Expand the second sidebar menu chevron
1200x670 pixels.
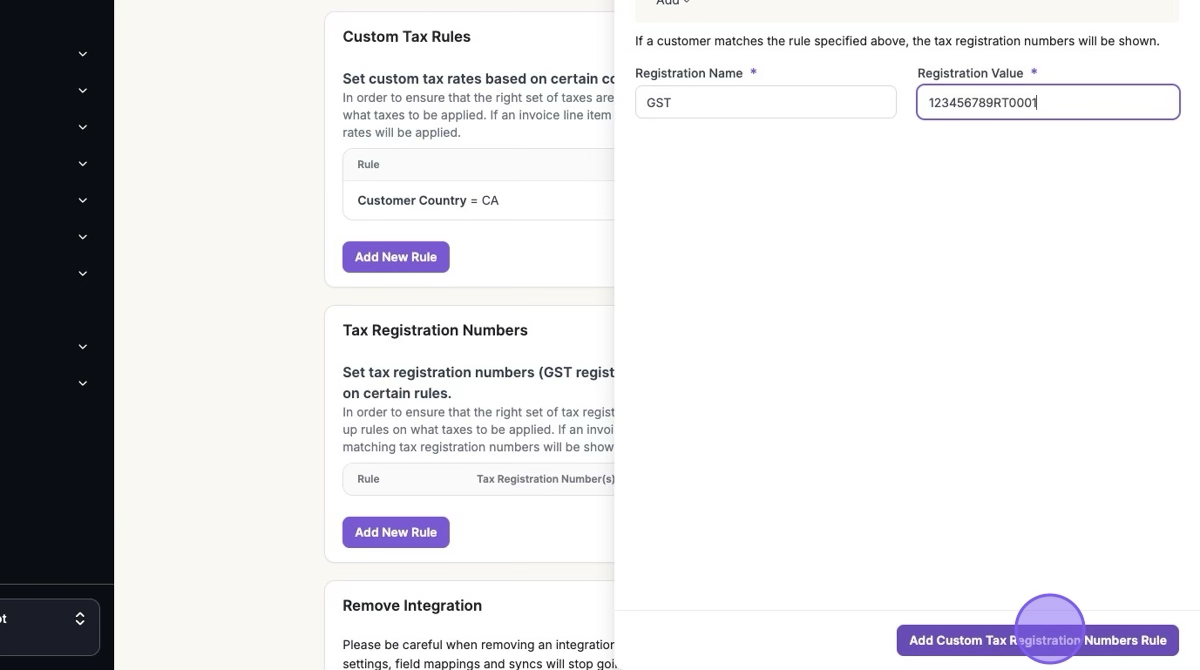pos(83,91)
